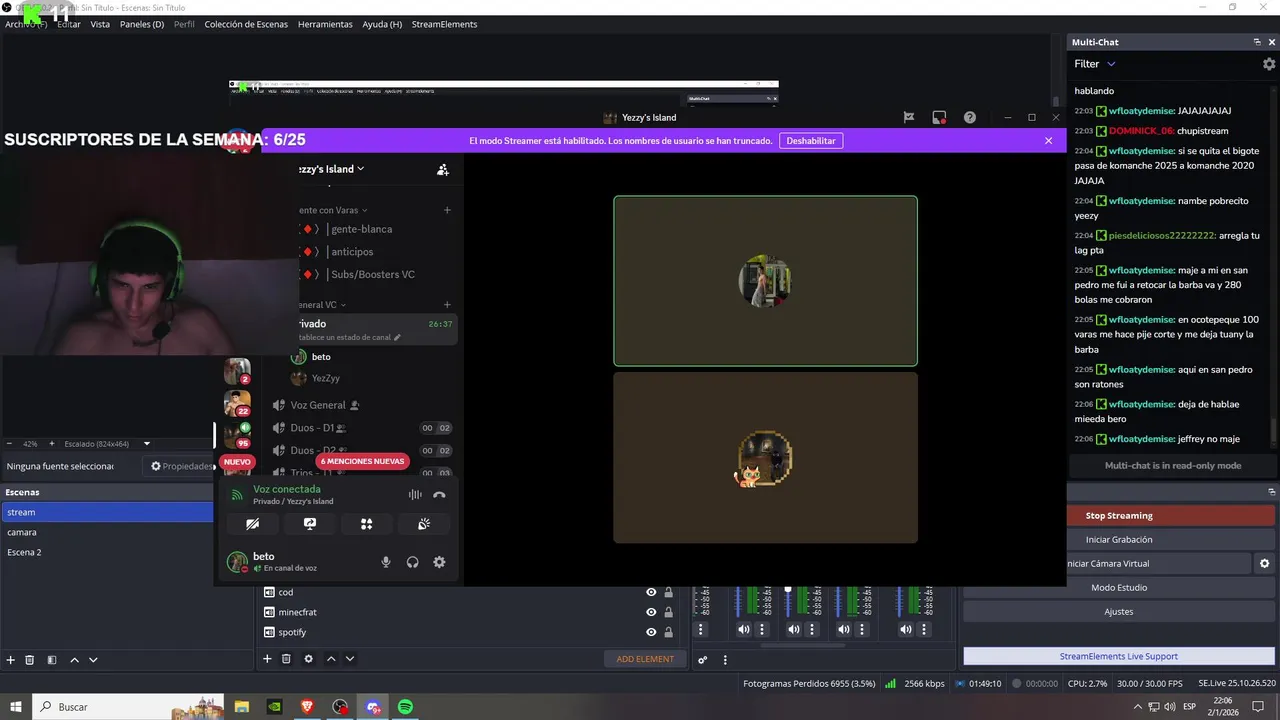1280x720 pixels.
Task: Lock the cod source
Action: tap(668, 592)
